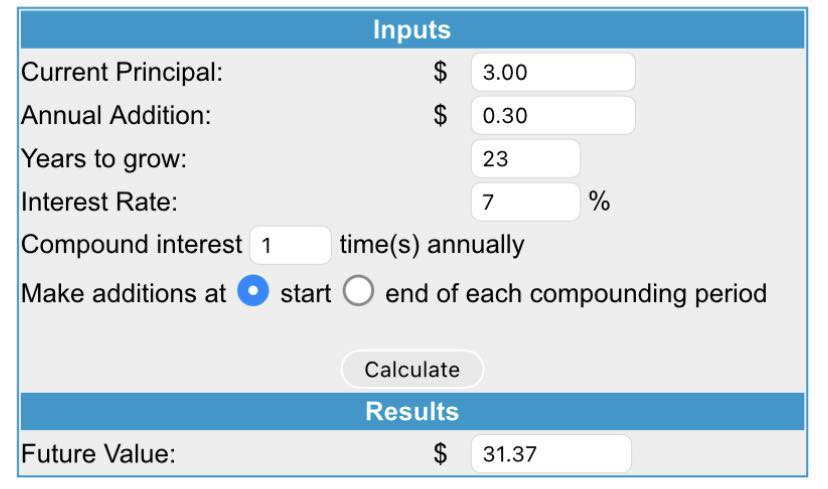Click the dollar sign beside Future Value
This screenshot has height=489, width=828.
coord(440,454)
